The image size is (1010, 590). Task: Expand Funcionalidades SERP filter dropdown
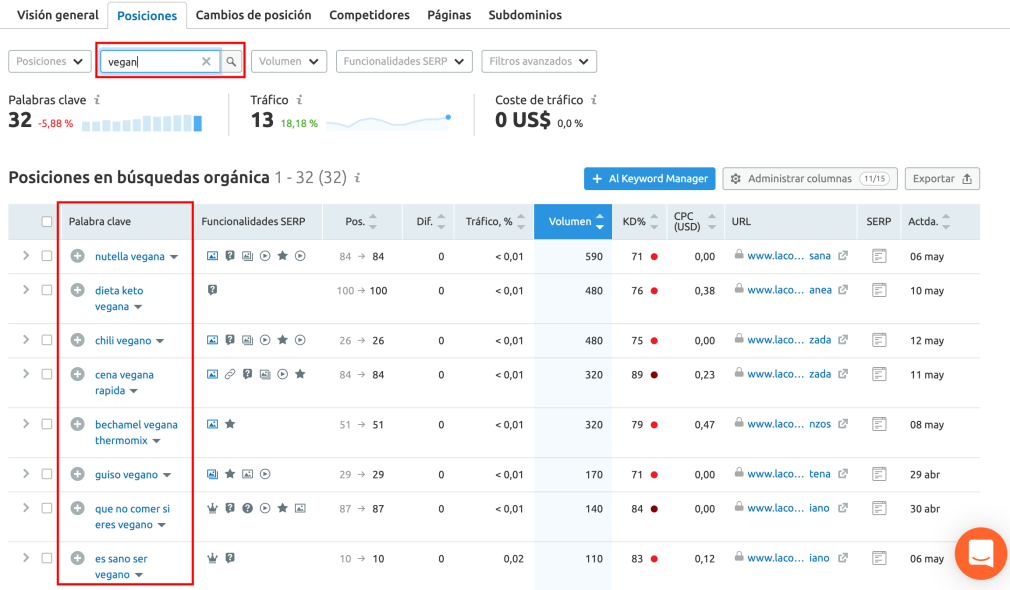point(404,61)
